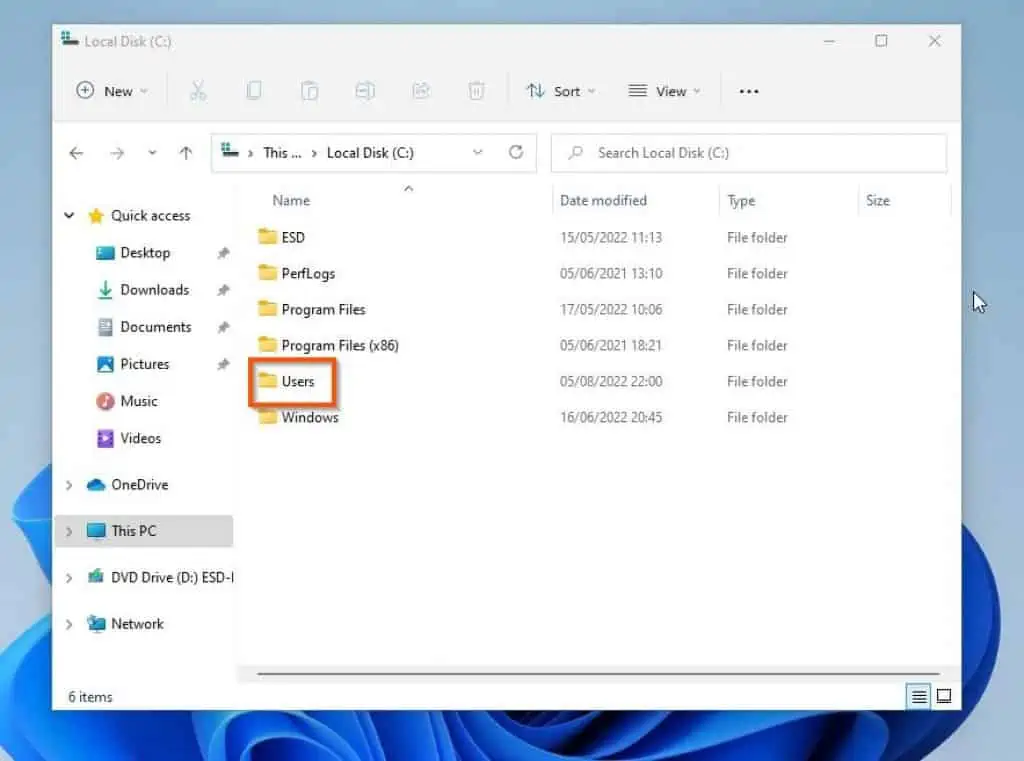Image resolution: width=1024 pixels, height=761 pixels.
Task: Expand This PC in the sidebar
Action: [x=68, y=531]
